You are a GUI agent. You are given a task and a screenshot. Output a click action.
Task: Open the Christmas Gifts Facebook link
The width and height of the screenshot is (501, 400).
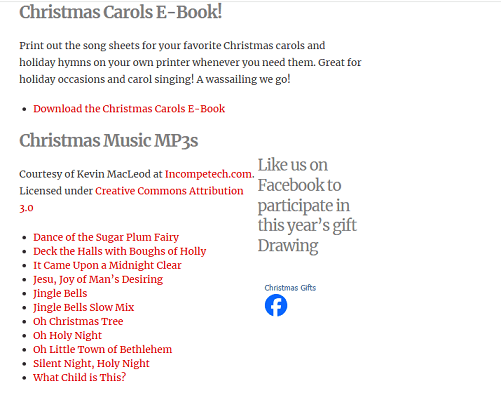coord(290,288)
